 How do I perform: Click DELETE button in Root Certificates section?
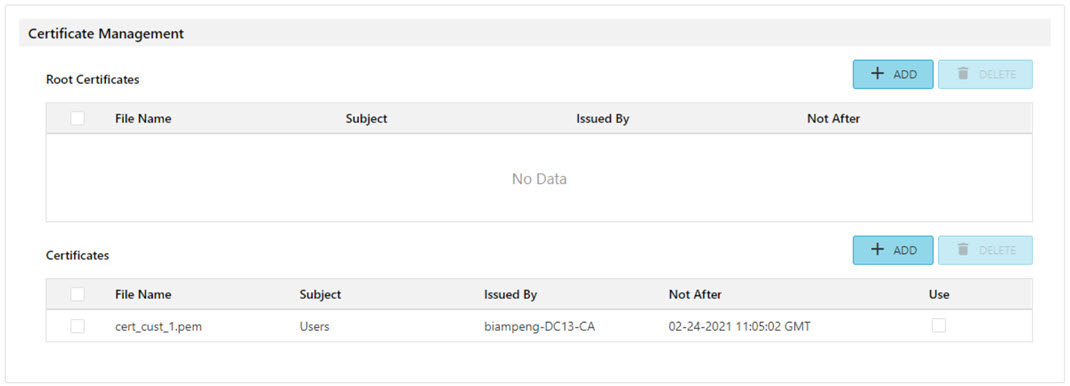pyautogui.click(x=985, y=74)
